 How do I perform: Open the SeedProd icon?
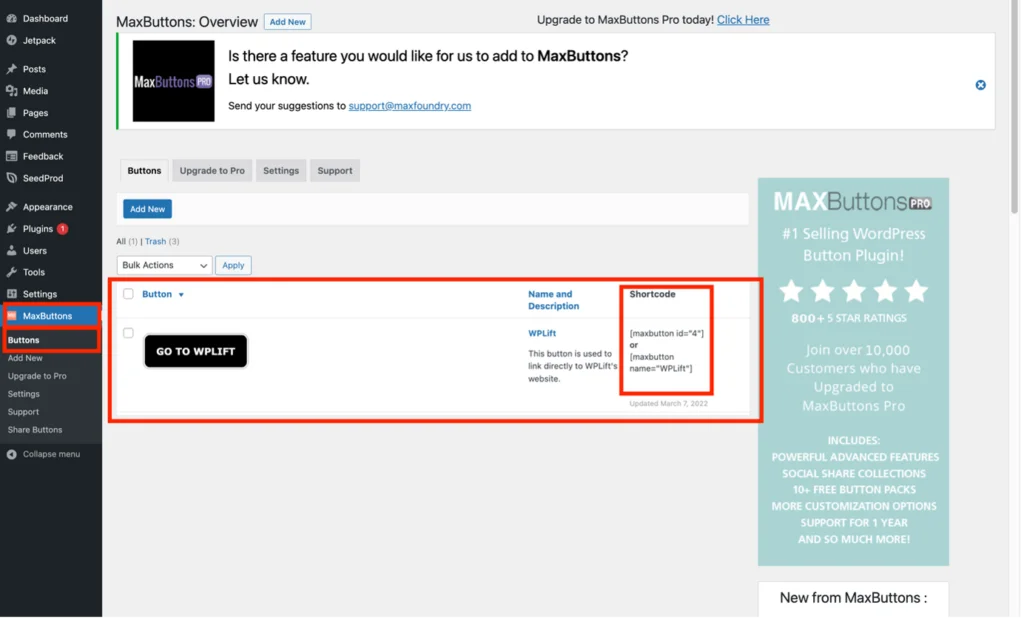12,178
